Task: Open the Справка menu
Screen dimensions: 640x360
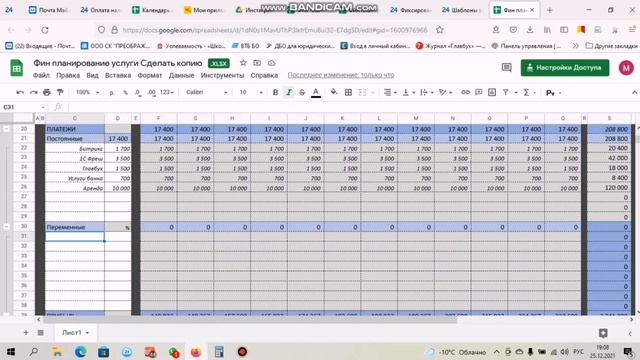Action: [x=264, y=76]
